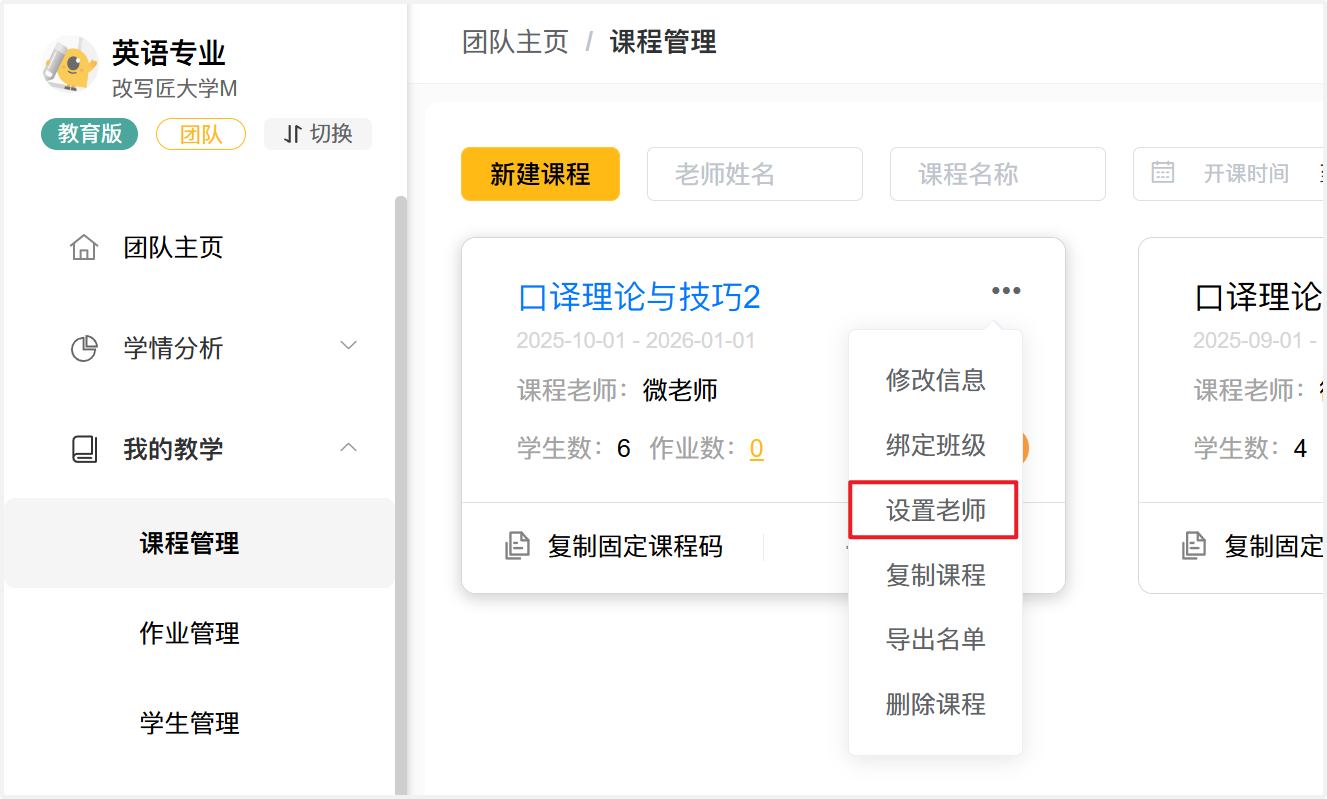
Task: Open the 开课时间 date picker
Action: (1245, 174)
